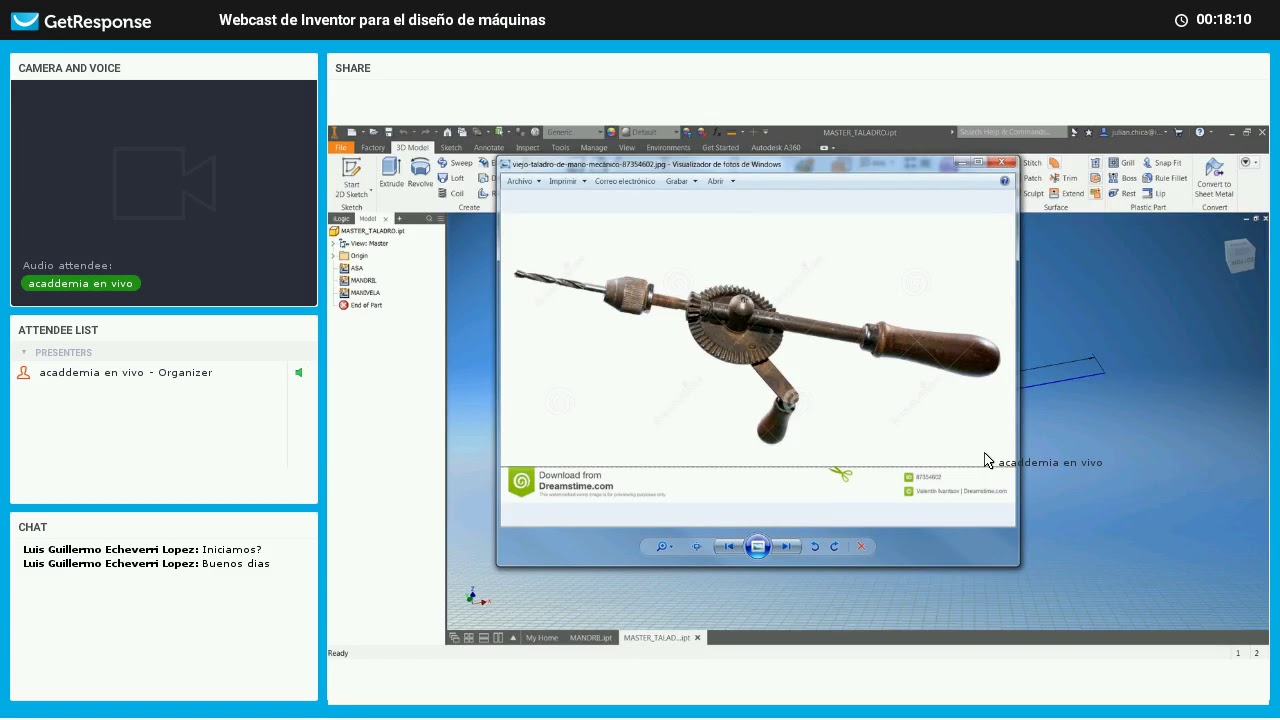Select End of Part marker in tree
1280x720 pixels.
click(360, 305)
